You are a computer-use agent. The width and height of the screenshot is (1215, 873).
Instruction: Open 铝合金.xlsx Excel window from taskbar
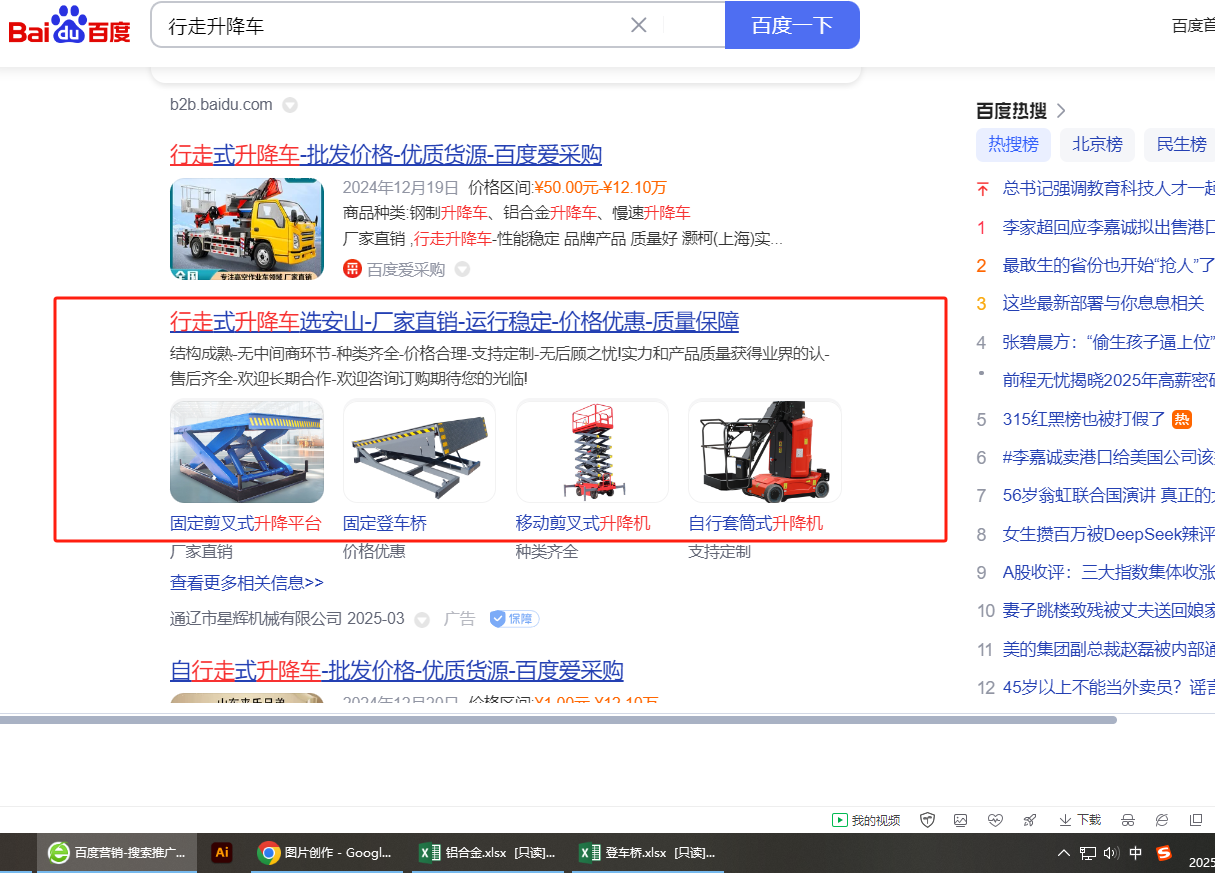pos(487,853)
